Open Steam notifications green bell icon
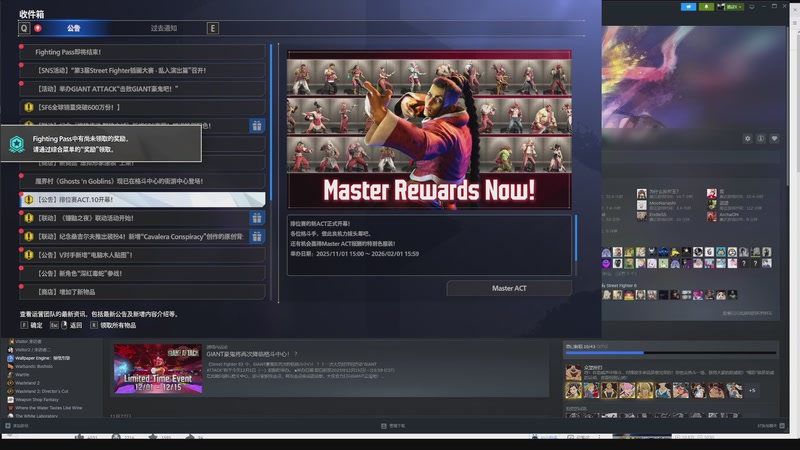The width and height of the screenshot is (800, 450). tap(706, 7)
